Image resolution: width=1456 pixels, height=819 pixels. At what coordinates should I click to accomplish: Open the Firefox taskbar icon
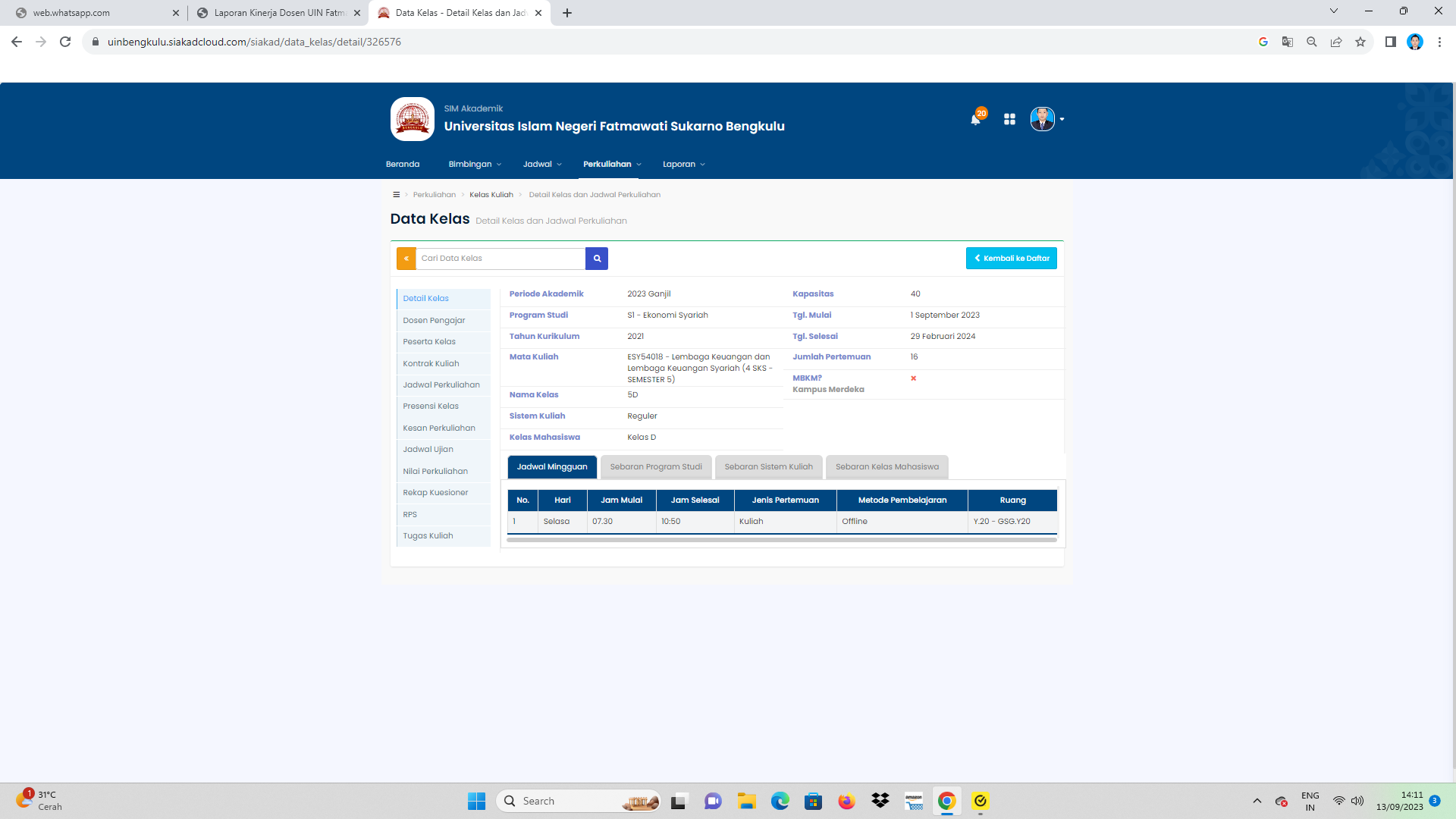coord(846,801)
